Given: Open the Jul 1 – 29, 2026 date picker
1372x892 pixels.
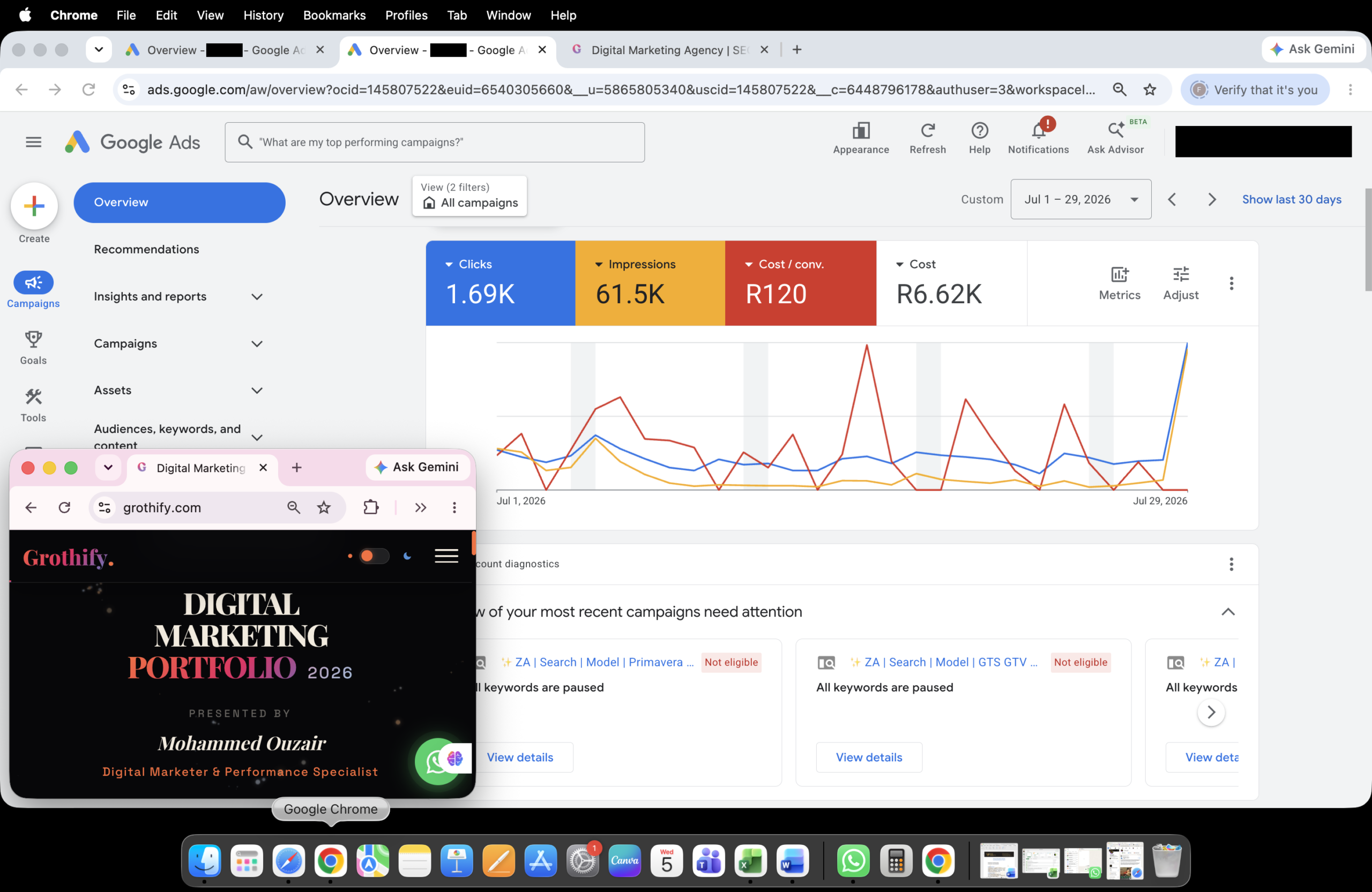Looking at the screenshot, I should [1081, 199].
